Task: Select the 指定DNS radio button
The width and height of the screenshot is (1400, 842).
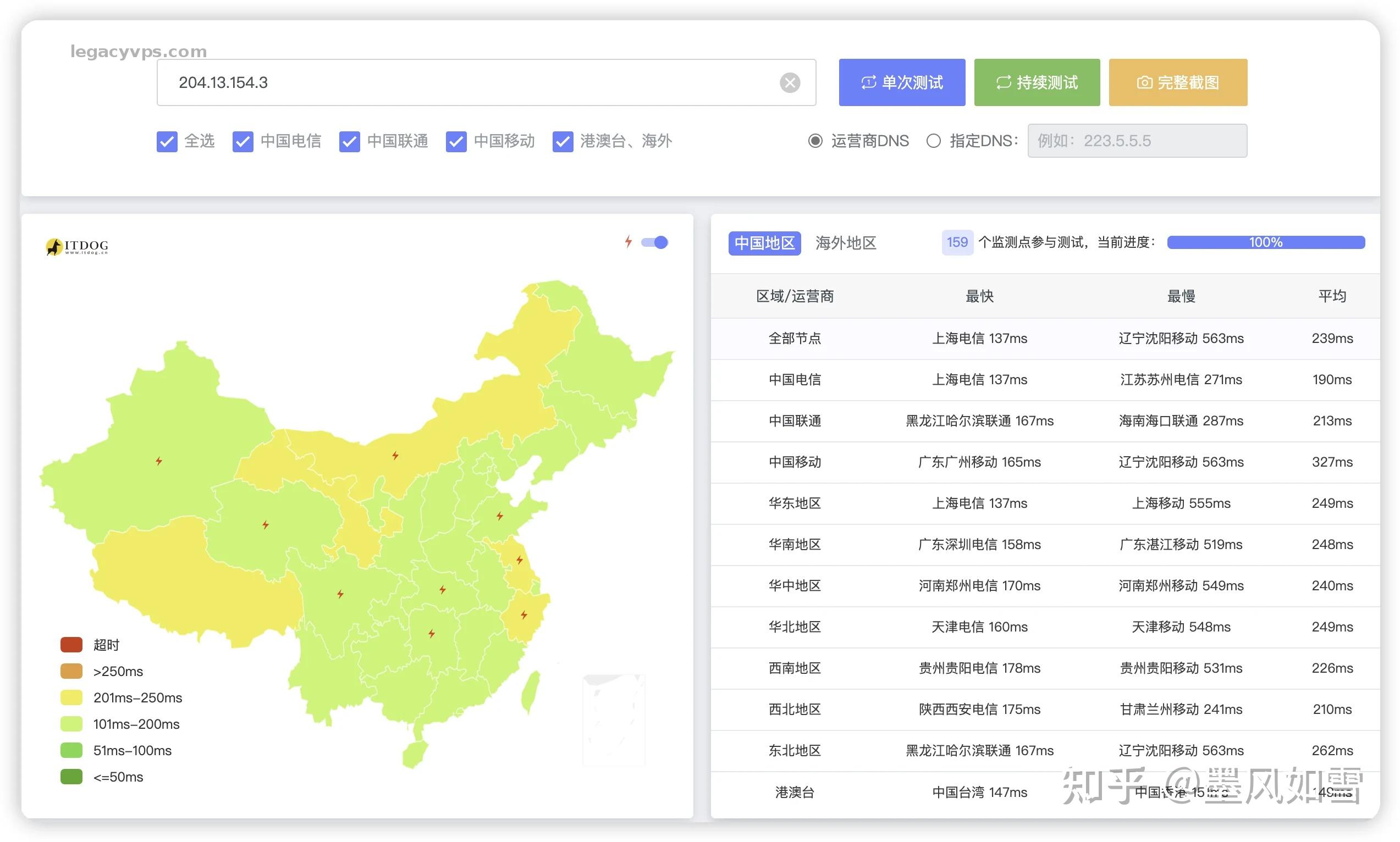Action: coord(934,141)
